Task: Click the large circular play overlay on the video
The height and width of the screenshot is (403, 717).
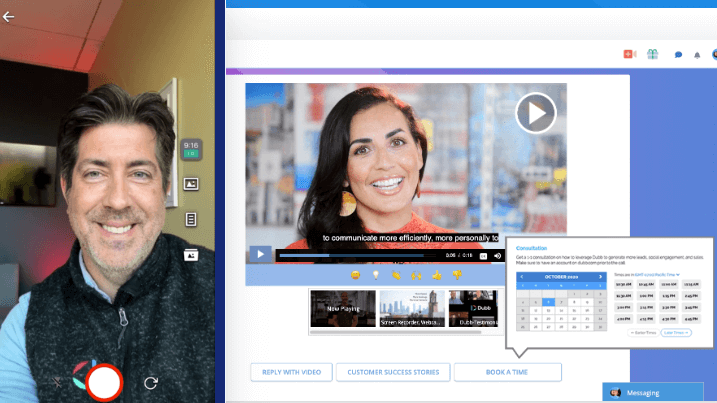Action: (x=535, y=113)
